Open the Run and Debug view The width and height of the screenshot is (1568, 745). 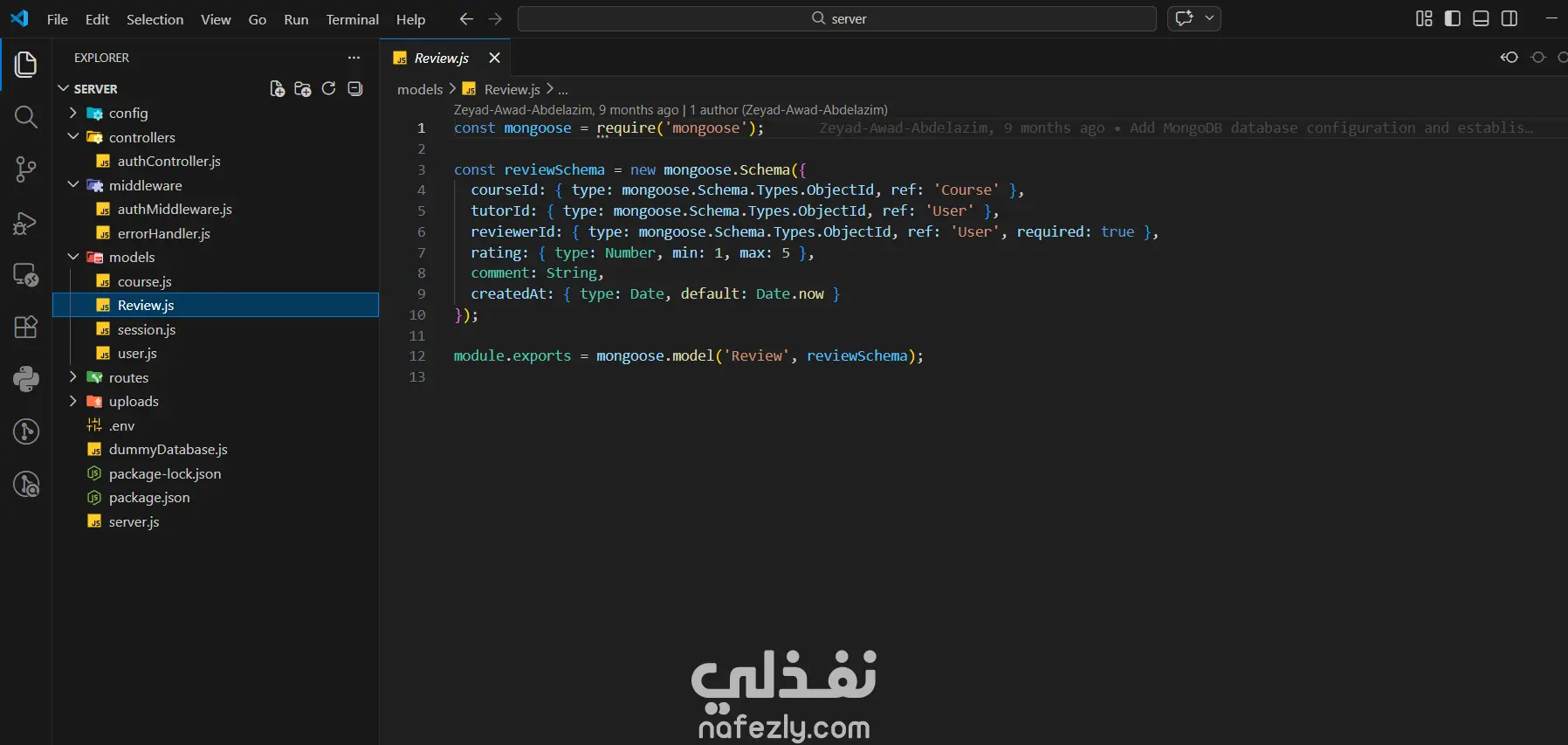26,223
